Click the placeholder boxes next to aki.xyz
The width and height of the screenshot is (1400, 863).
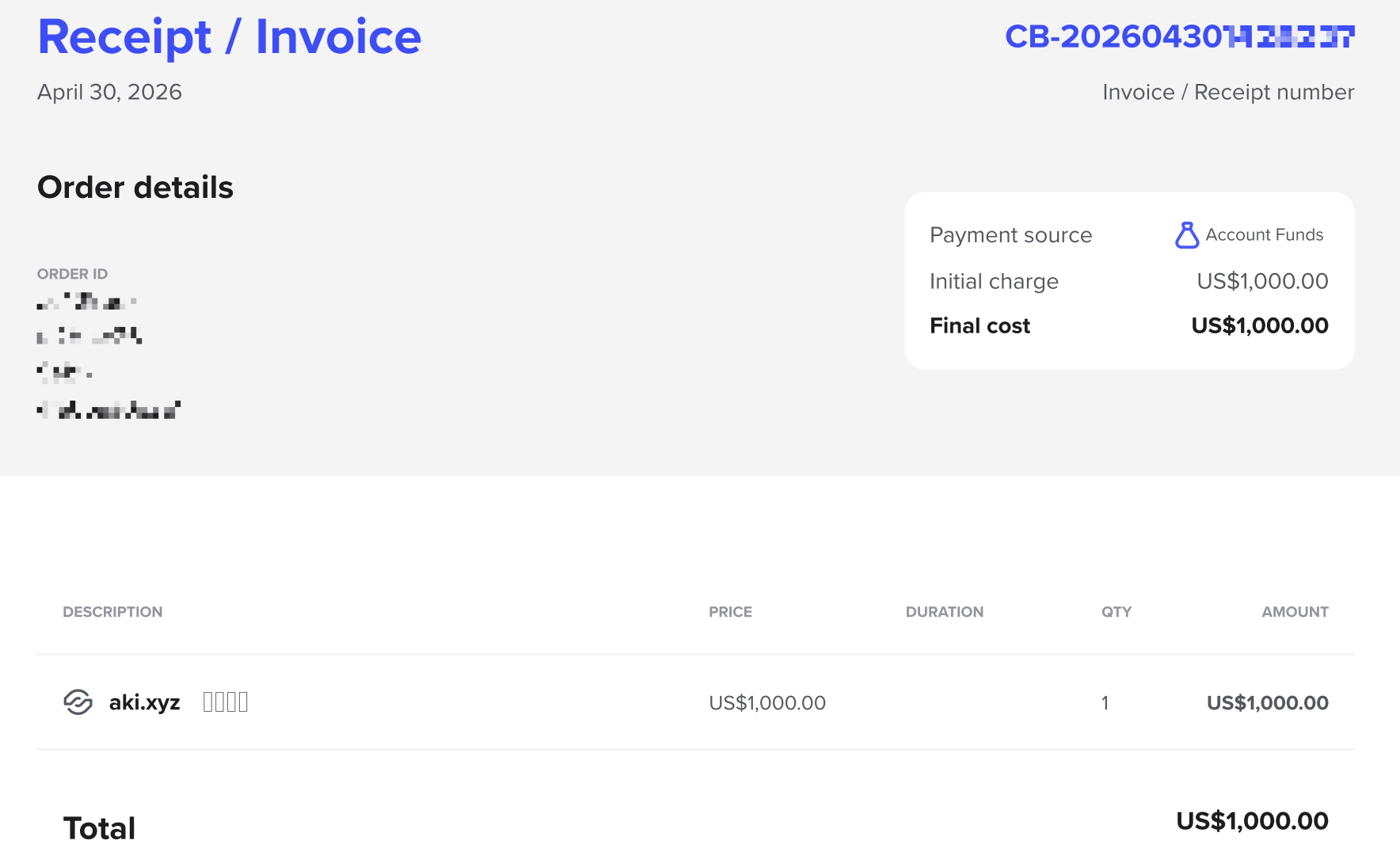tap(226, 702)
